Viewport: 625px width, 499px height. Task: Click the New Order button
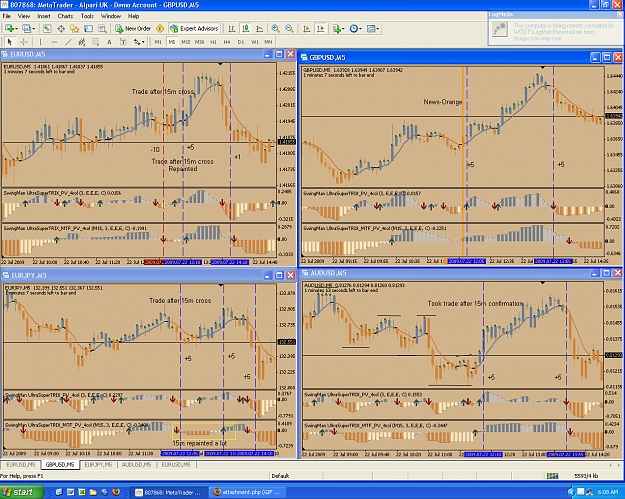pos(133,28)
